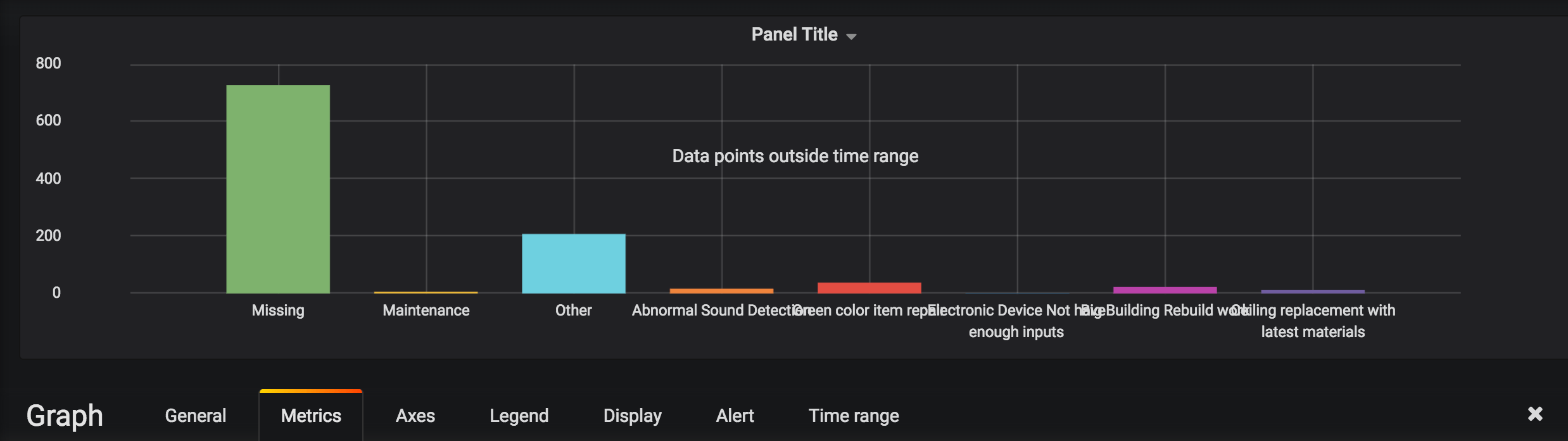This screenshot has height=441, width=1568.
Task: Switch to the Display tab
Action: tap(632, 416)
